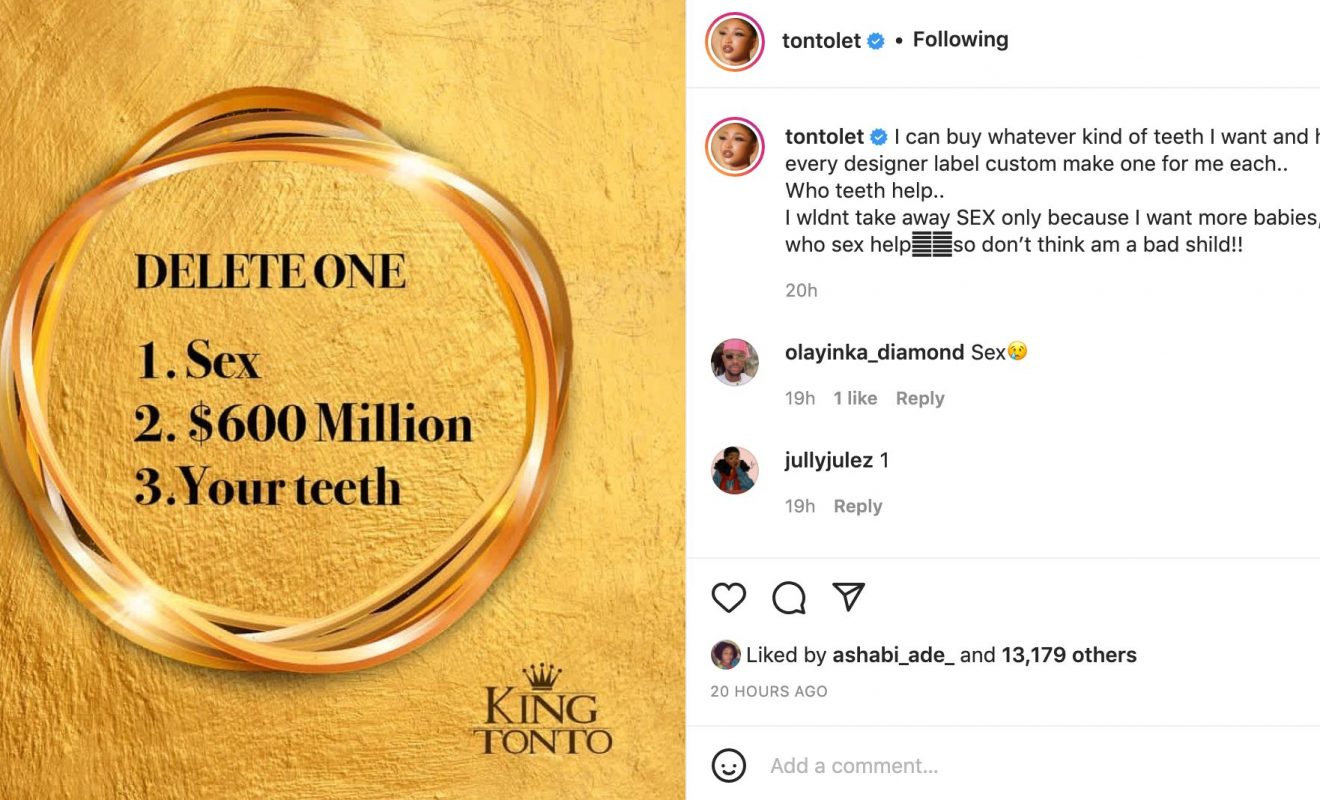Click the Delete One post image
The width and height of the screenshot is (1320, 800).
[342, 400]
